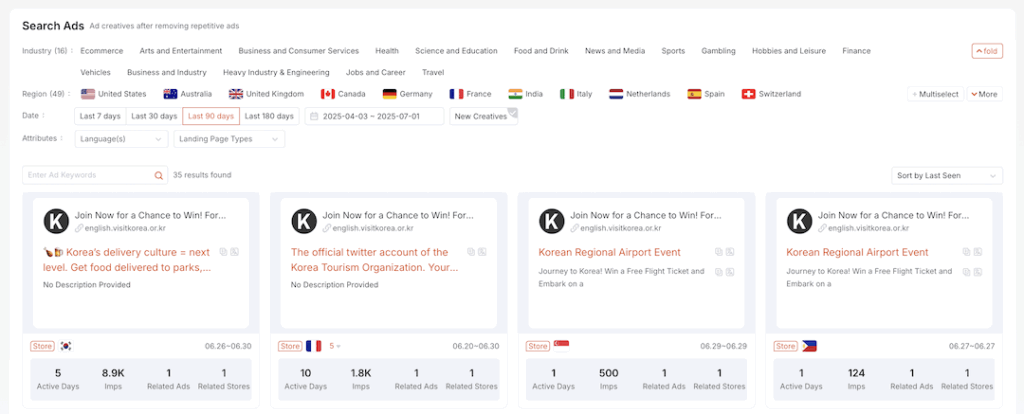Click image icon beside description in Philippines card
This screenshot has height=414, width=1024.
(x=978, y=272)
